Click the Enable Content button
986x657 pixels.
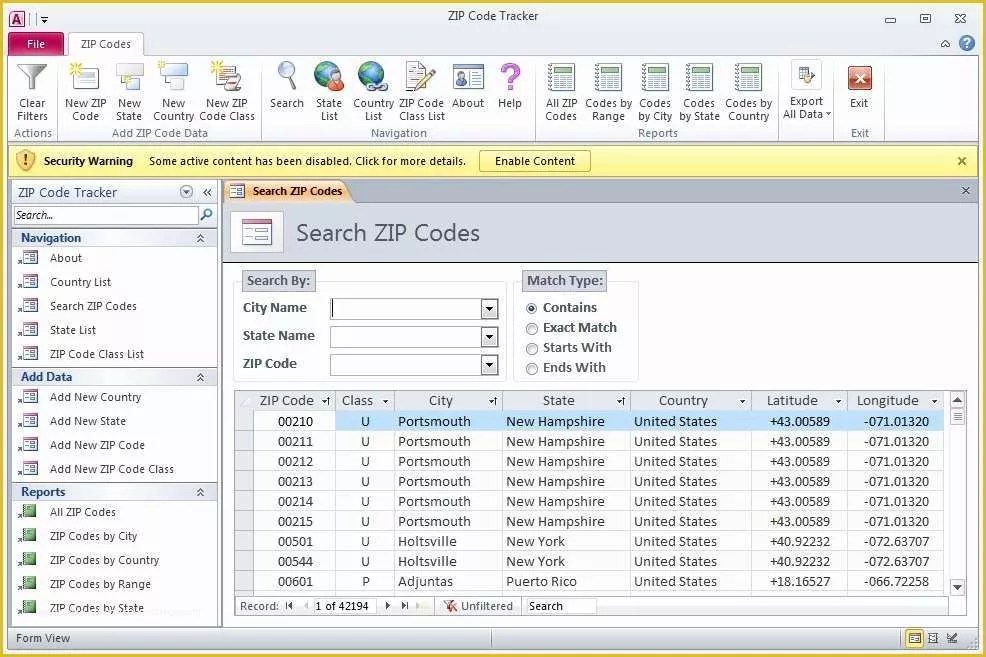pyautogui.click(x=535, y=161)
